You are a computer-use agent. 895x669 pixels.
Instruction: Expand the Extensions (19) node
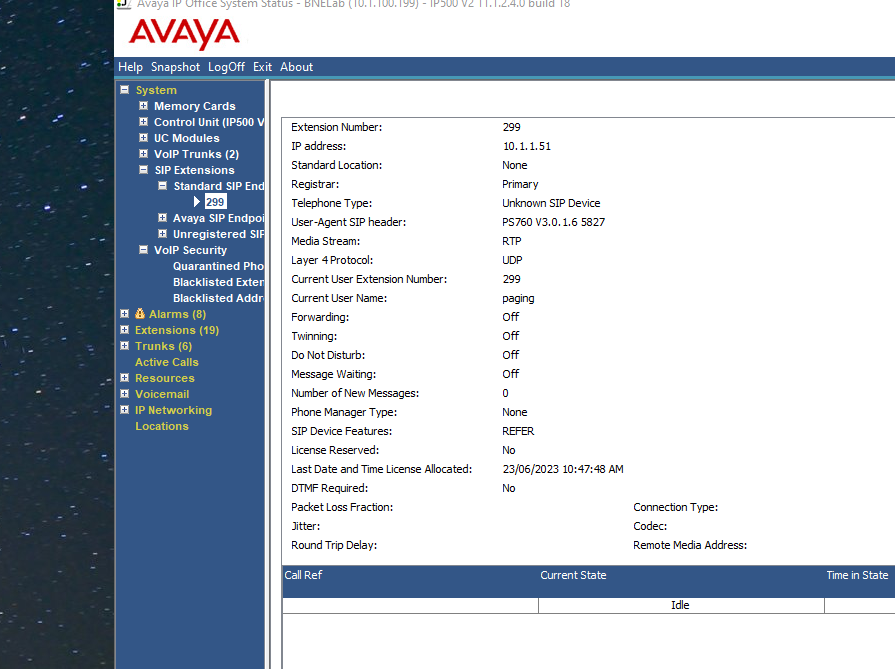point(124,329)
